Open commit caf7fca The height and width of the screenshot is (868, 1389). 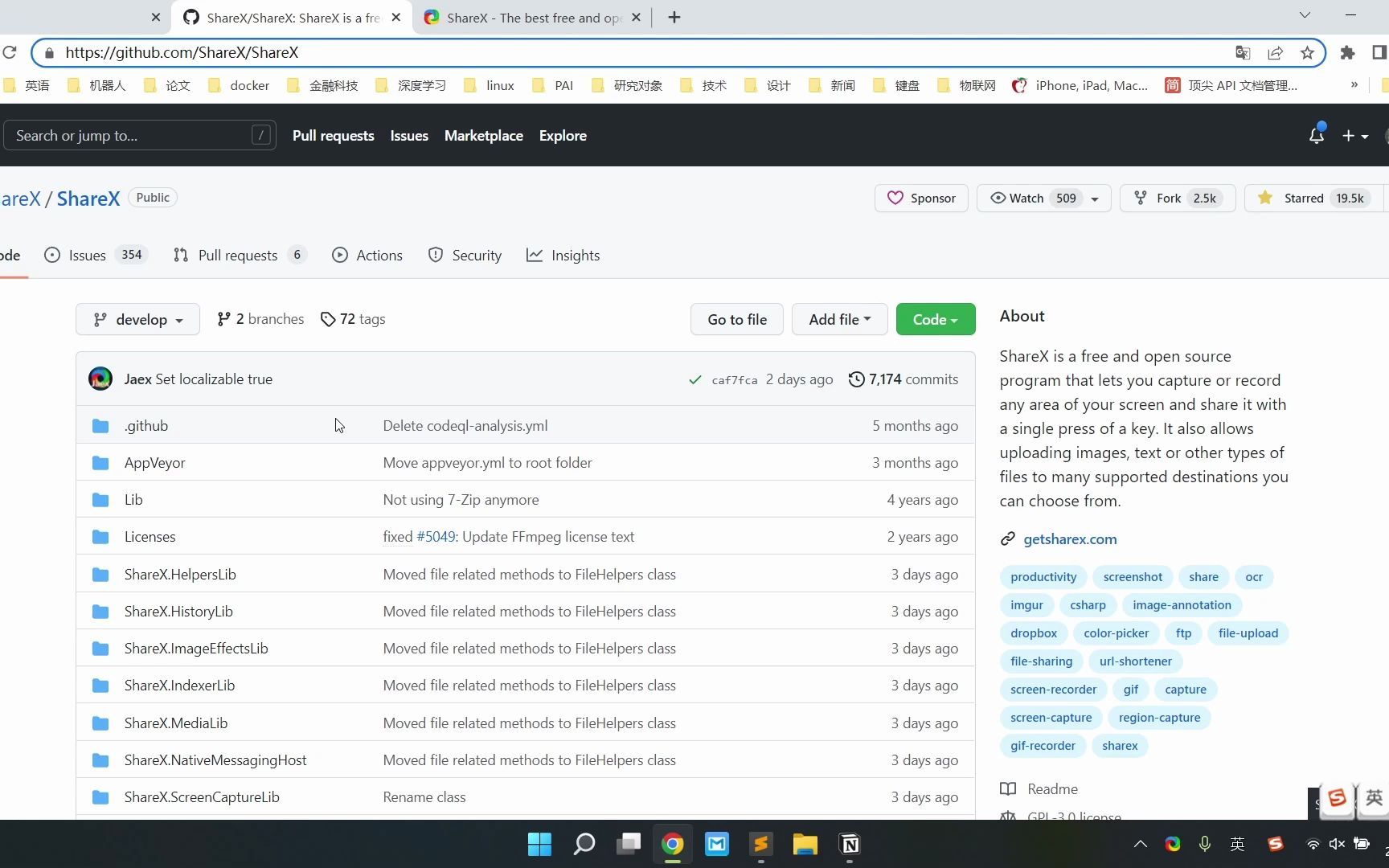coord(734,380)
